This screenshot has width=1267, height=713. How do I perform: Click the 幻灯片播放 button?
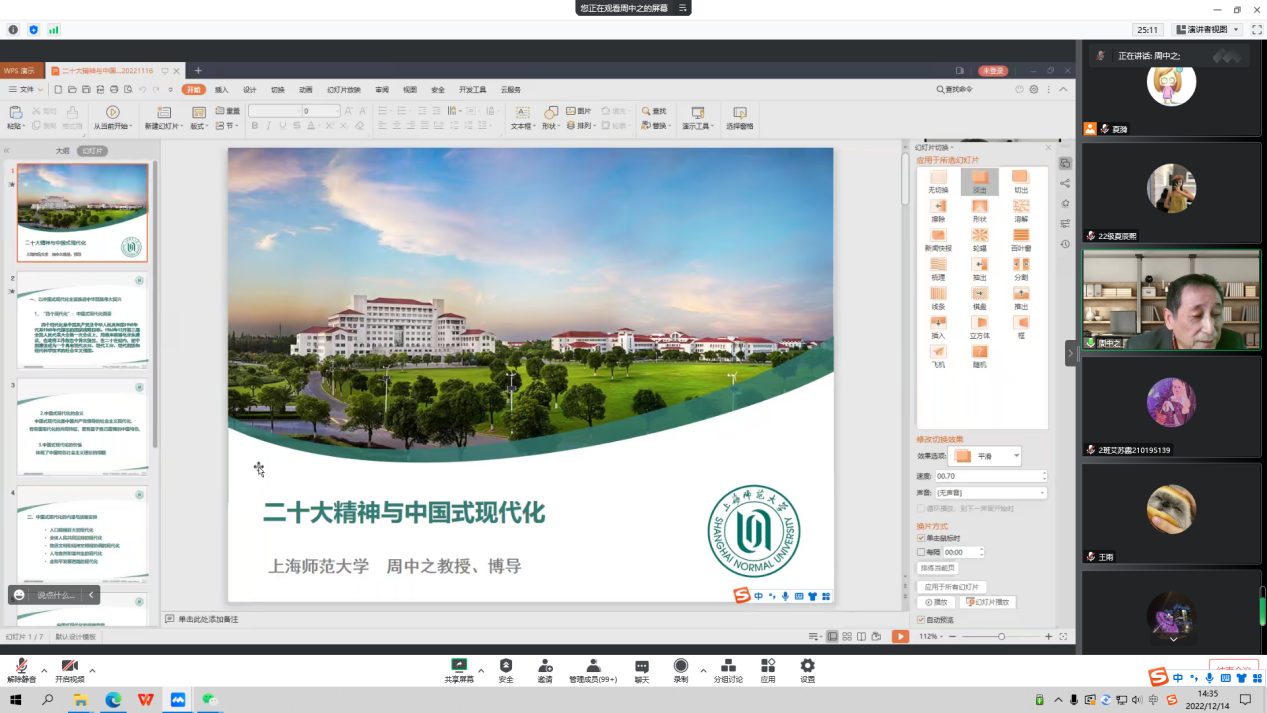point(987,602)
